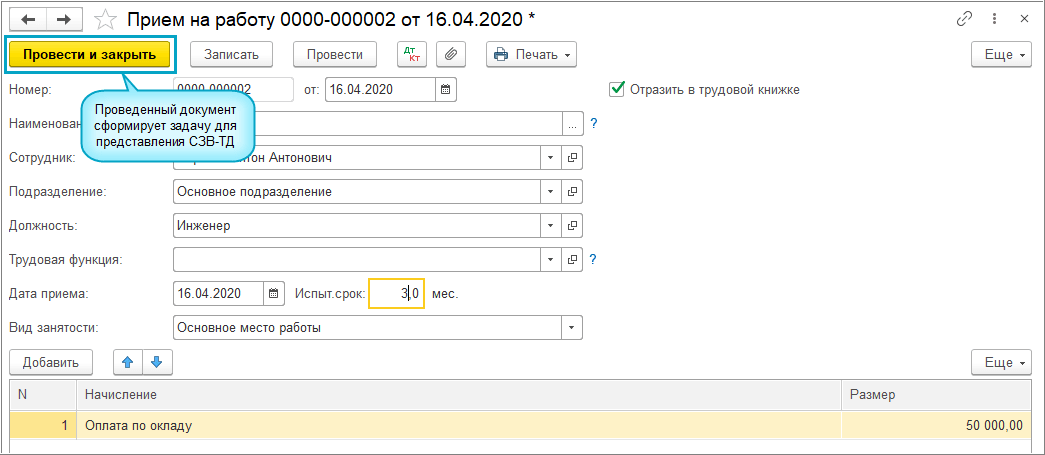
Task: Click the Записать button
Action: (x=231, y=54)
